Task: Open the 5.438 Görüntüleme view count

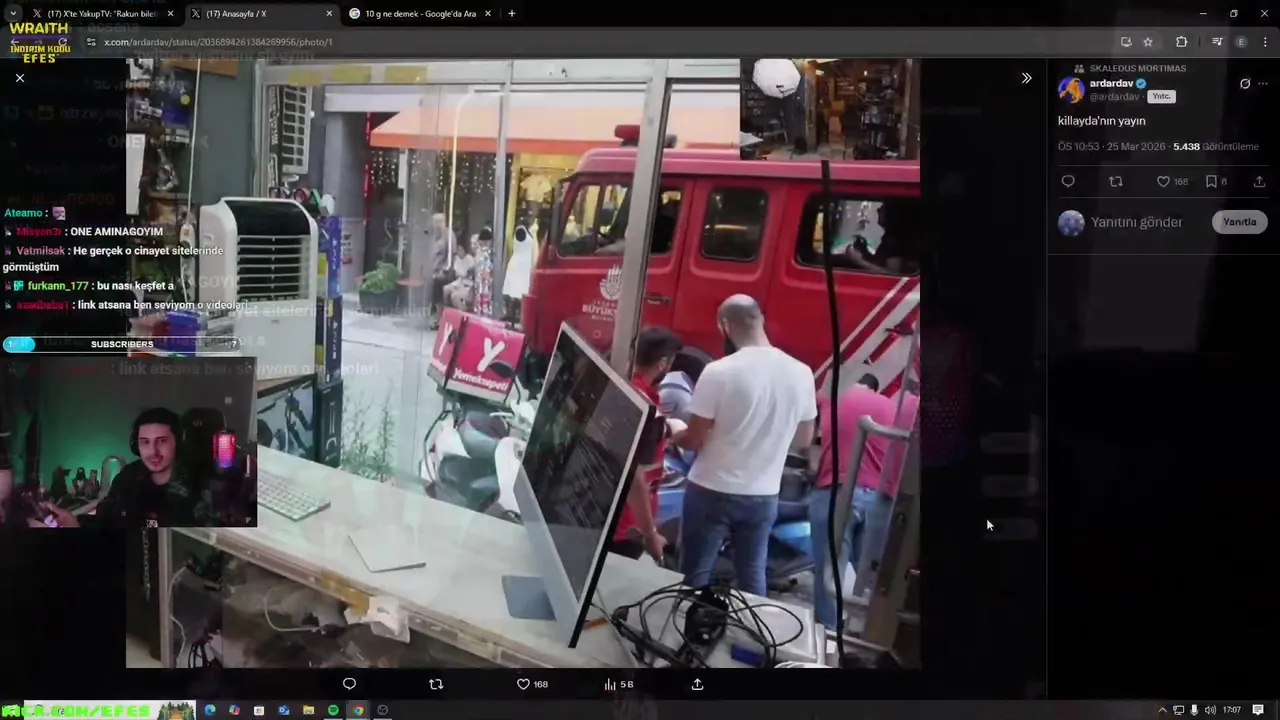Action: 1216,147
